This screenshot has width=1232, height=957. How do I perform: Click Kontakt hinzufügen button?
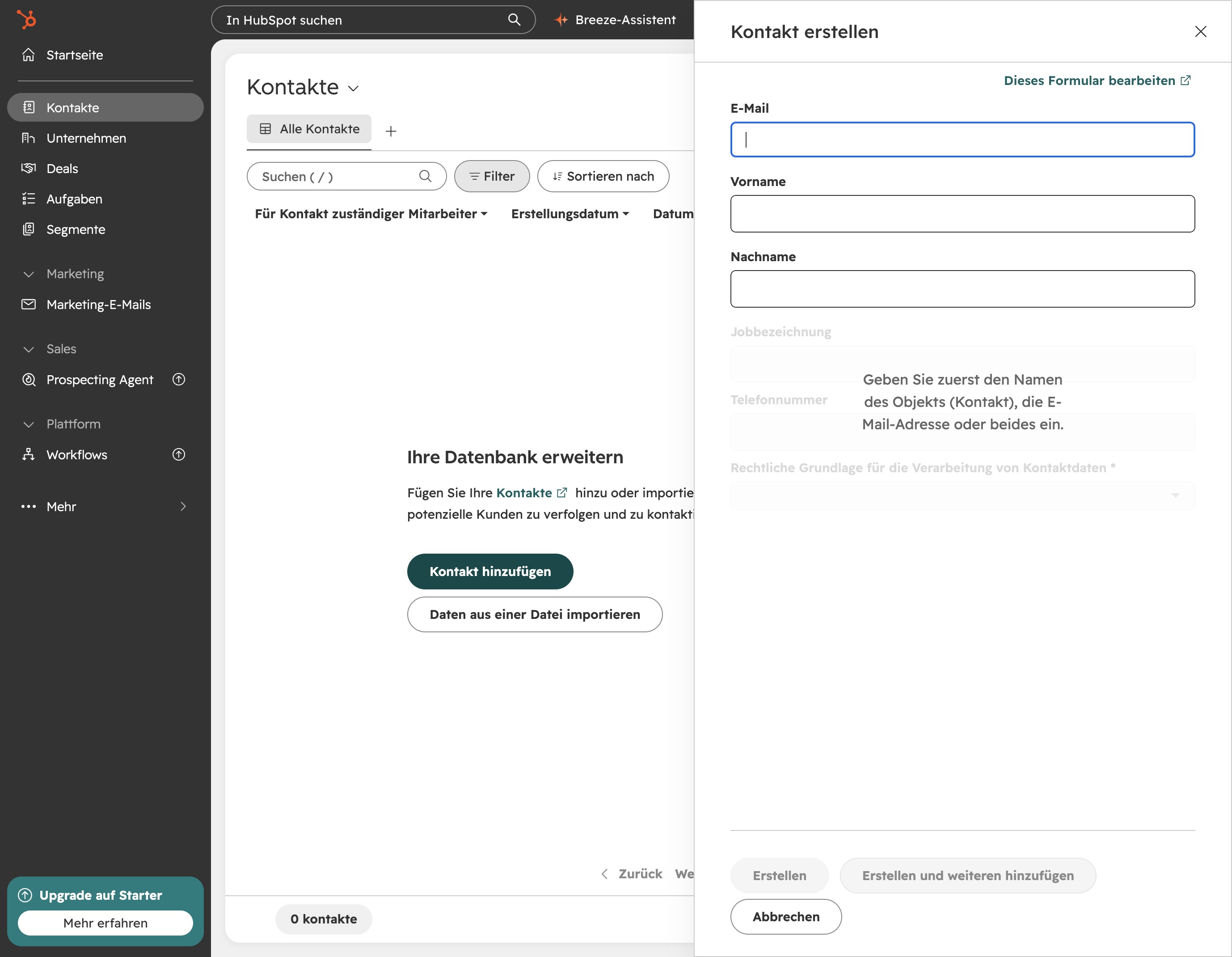coord(490,572)
